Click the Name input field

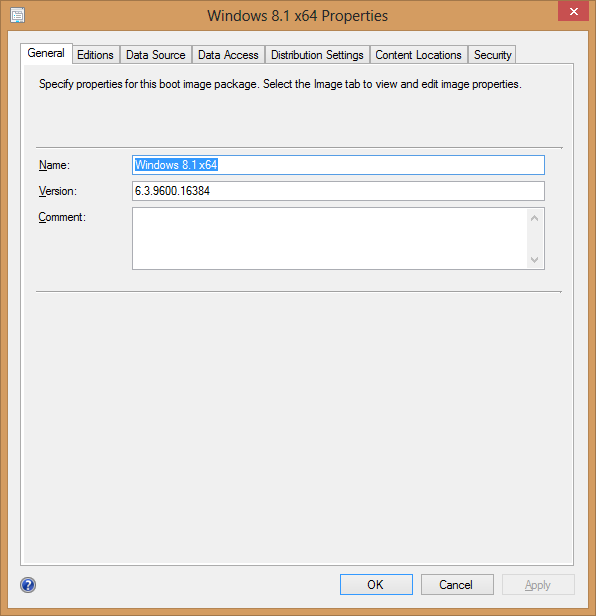click(x=338, y=165)
